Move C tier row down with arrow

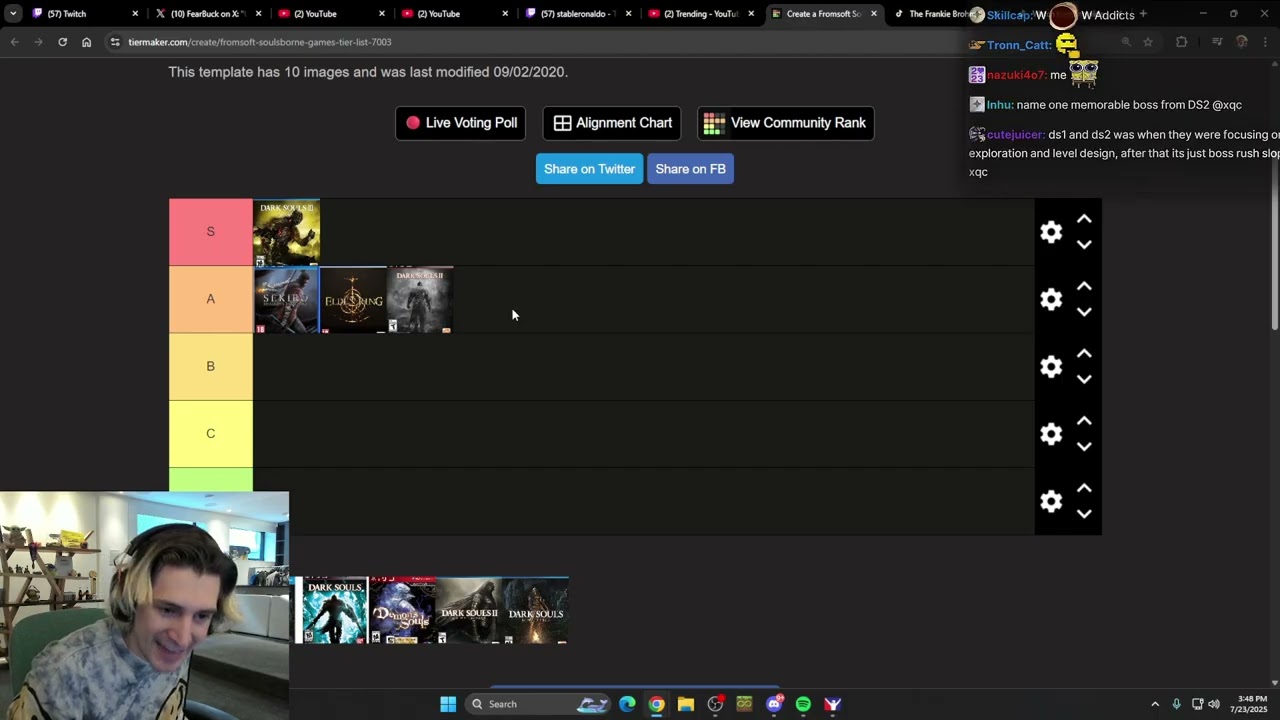(x=1084, y=447)
